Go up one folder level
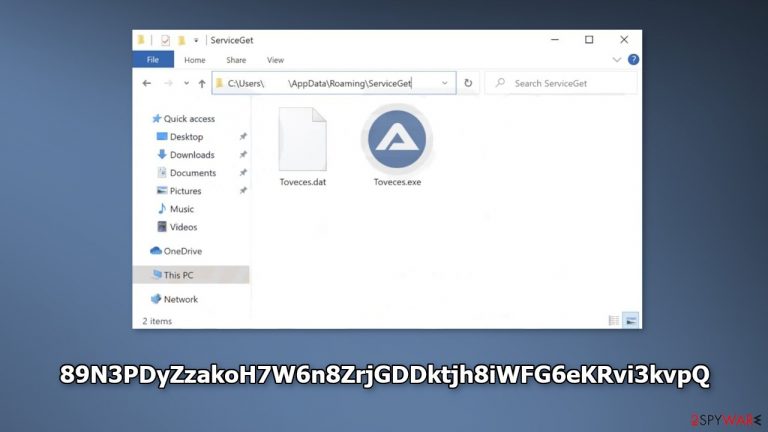Image resolution: width=768 pixels, height=432 pixels. click(x=202, y=83)
